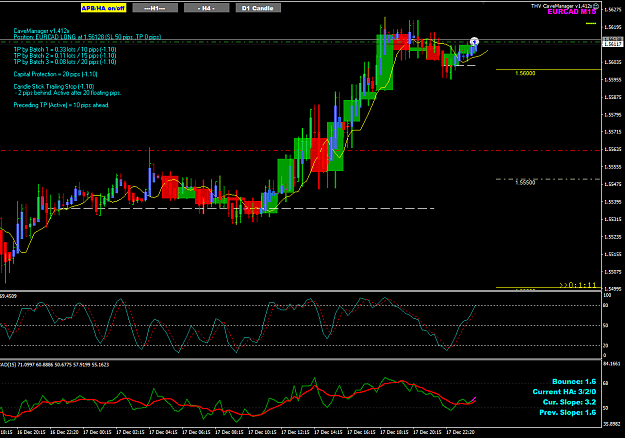Click the smiley icon beside THV CaveManager
625x438 pixels.
(x=596, y=6)
